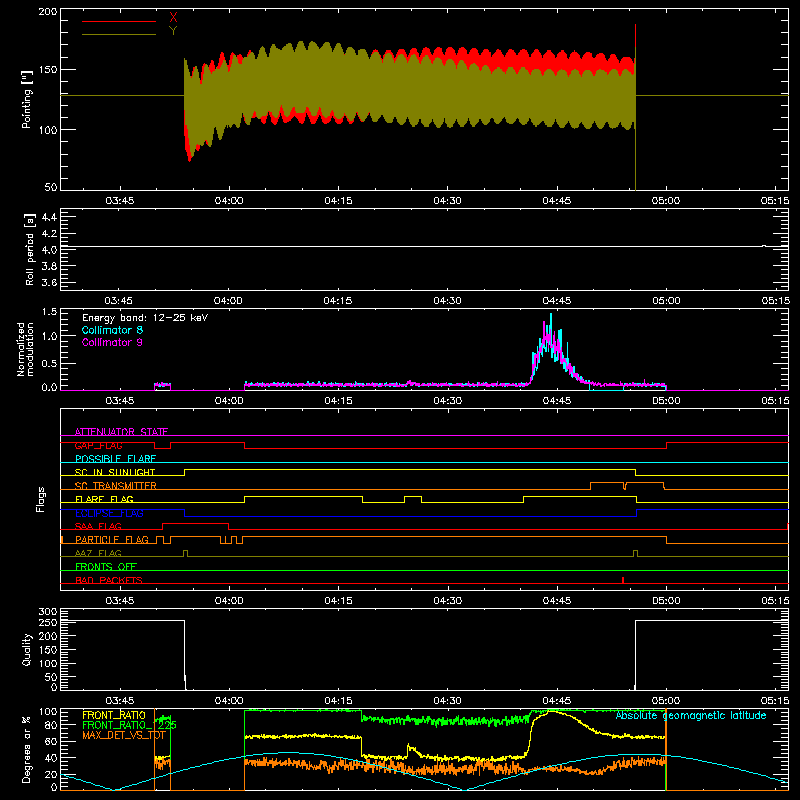Click the 'FRONTS_OFF' flag label
This screenshot has height=800, width=800.
tap(106, 566)
